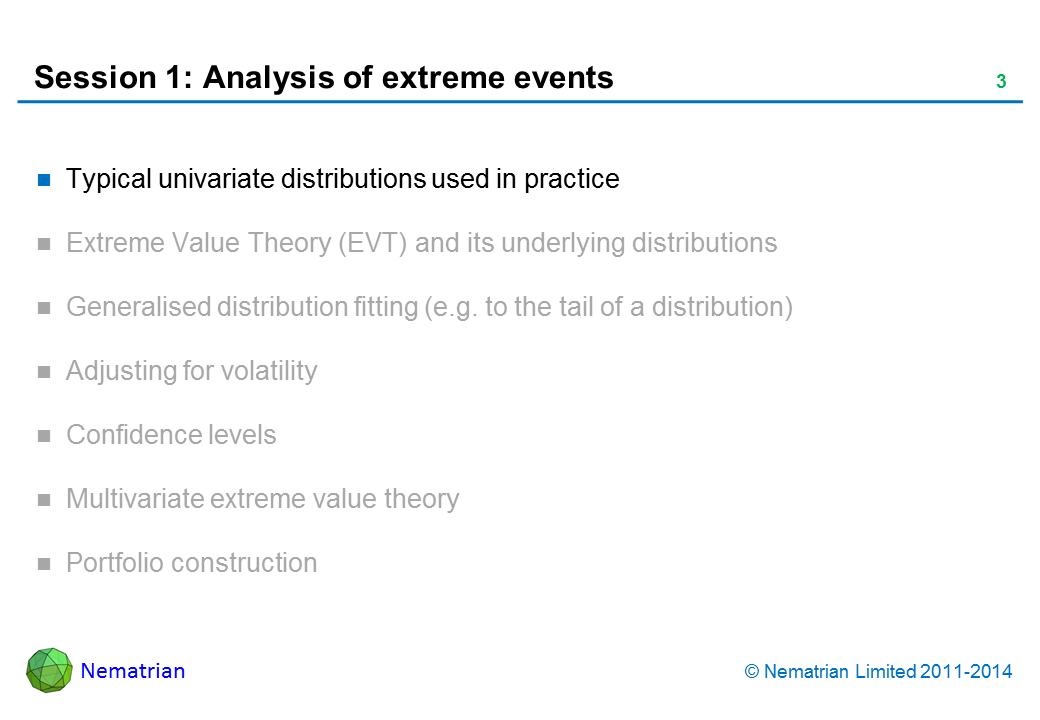Click the bullet next to Portfolio construction
Viewport: 1040px width, 720px height.
tap(44, 564)
